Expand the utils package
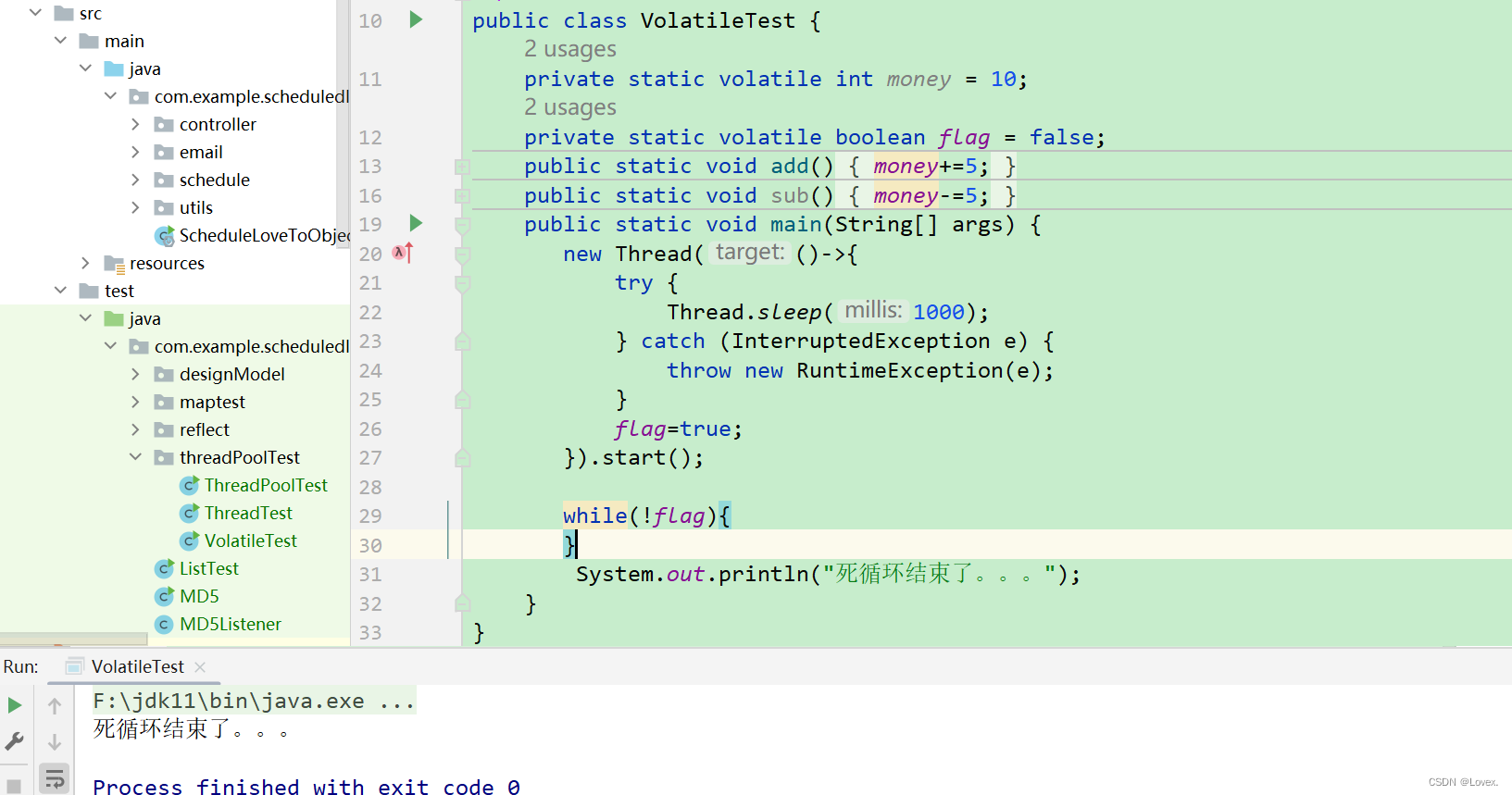This screenshot has height=795, width=1512. pos(136,207)
